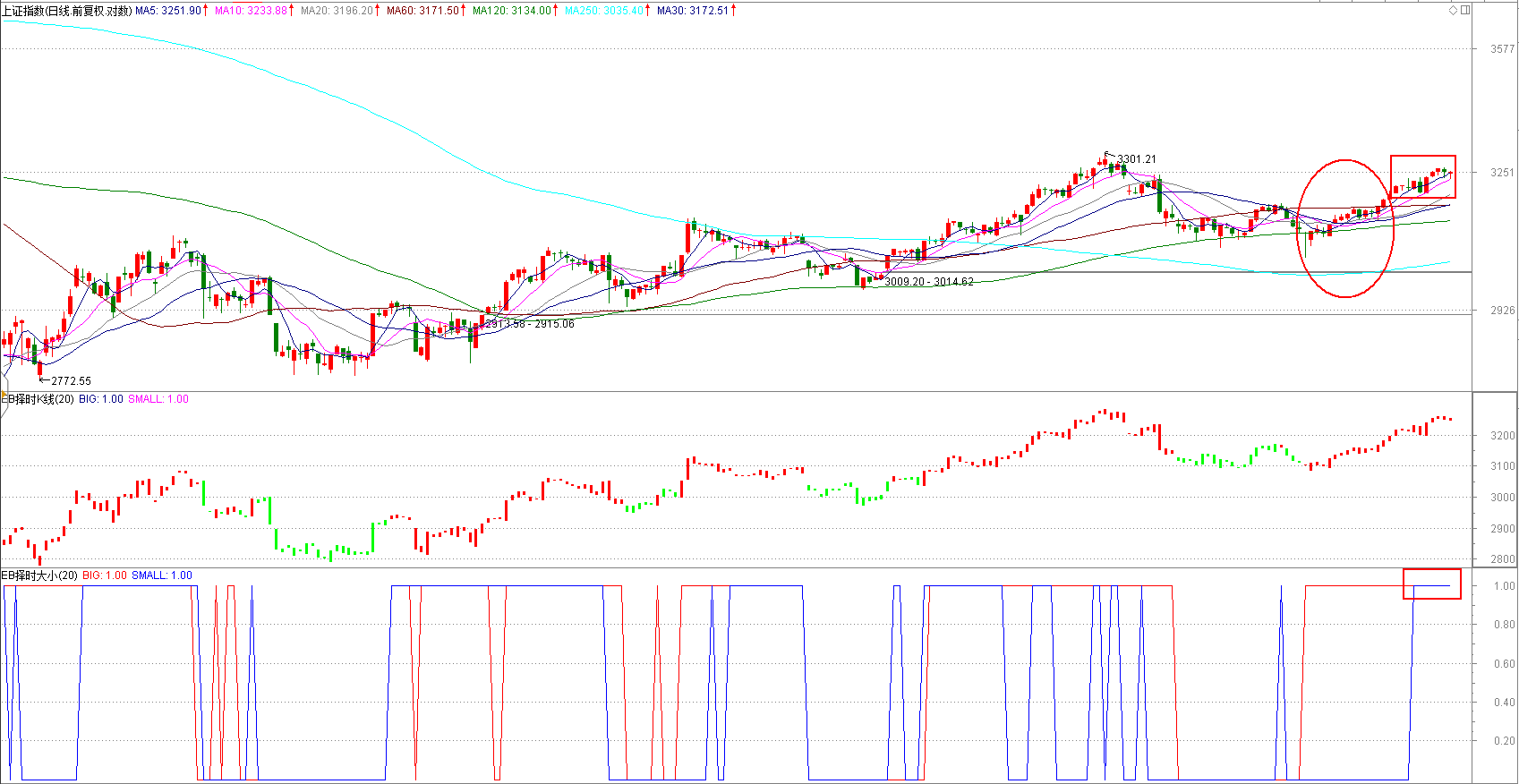This screenshot has height=784, width=1519.
Task: Click the MA60: 3171.50 indicator label
Action: pos(422,11)
